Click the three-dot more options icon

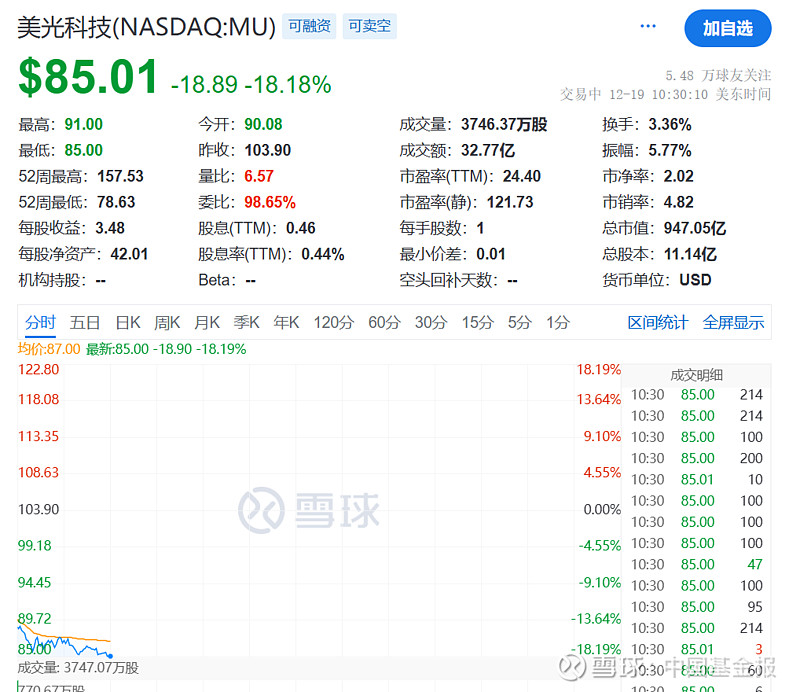tap(648, 27)
